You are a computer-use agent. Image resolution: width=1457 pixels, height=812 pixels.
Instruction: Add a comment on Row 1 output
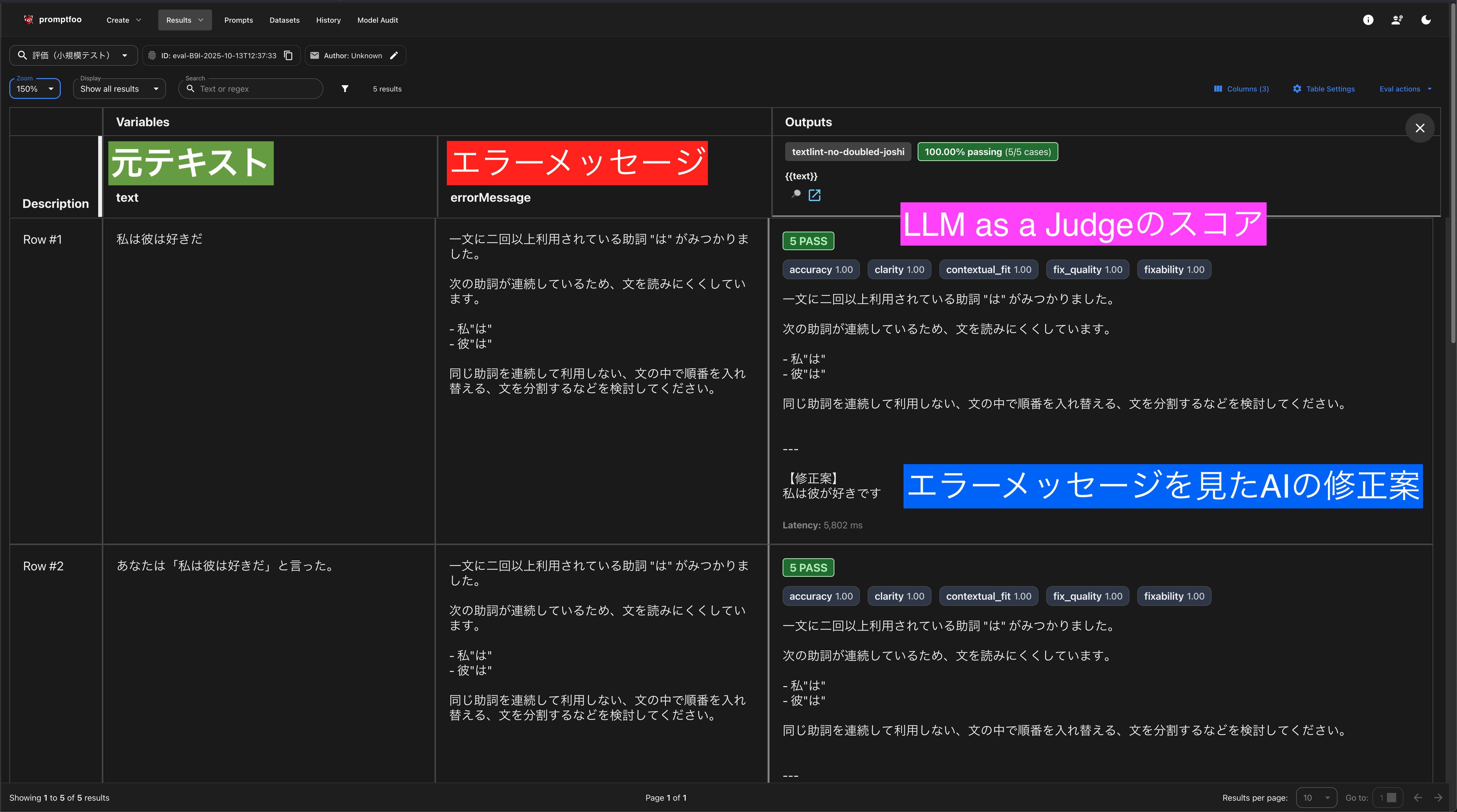pos(796,194)
